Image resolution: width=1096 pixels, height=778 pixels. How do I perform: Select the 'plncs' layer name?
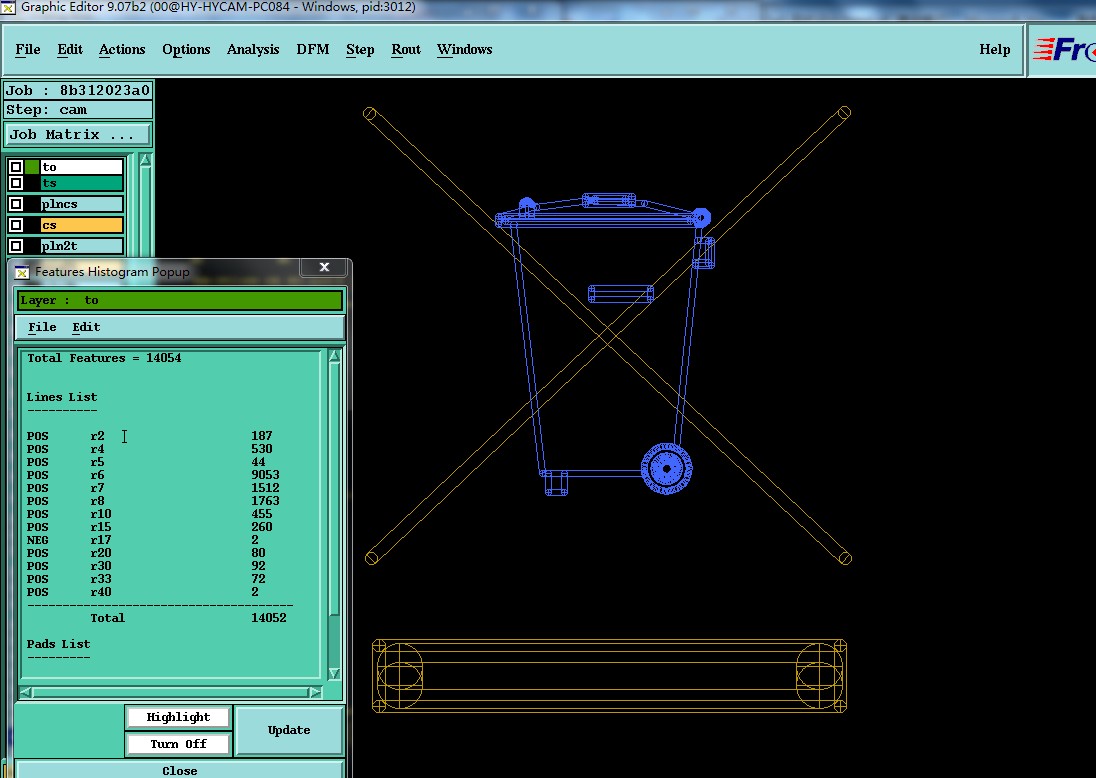pos(81,204)
